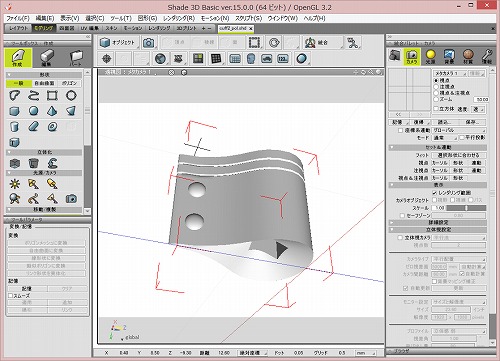The image size is (500, 361).
Task: Click the 選択形状に合わせる fit button
Action: (459, 155)
